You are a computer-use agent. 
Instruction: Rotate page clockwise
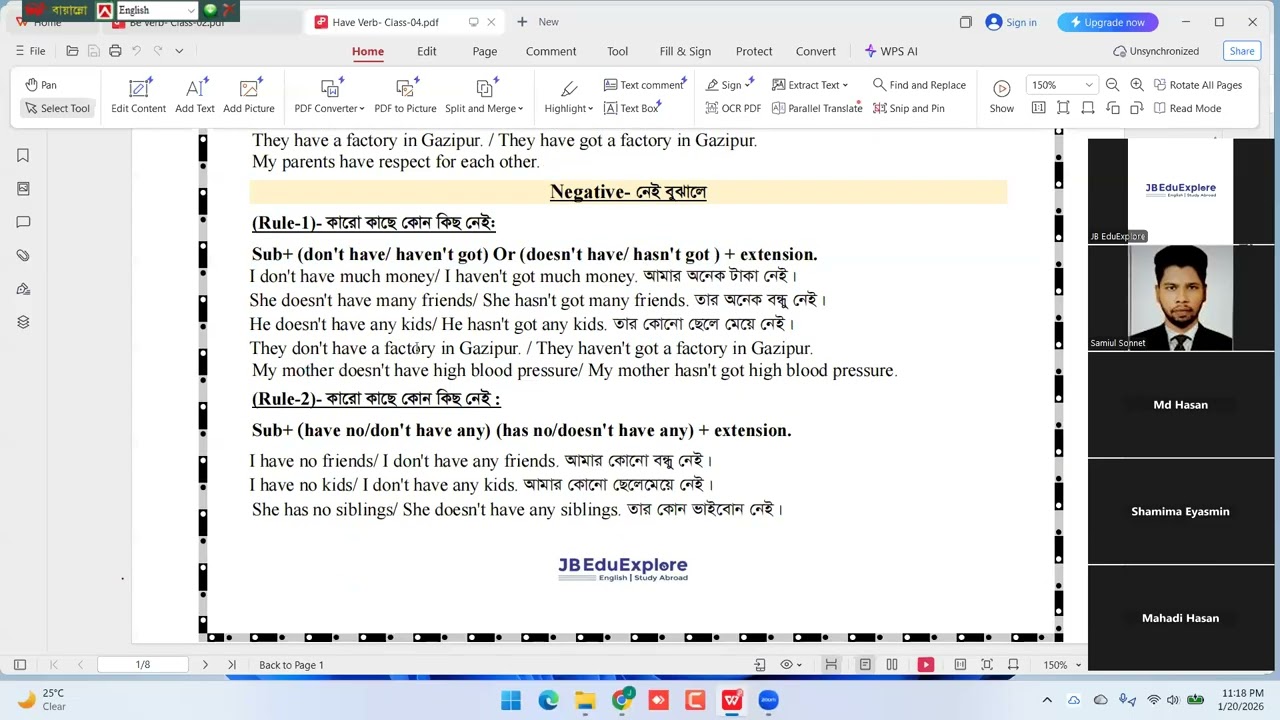pos(1137,108)
